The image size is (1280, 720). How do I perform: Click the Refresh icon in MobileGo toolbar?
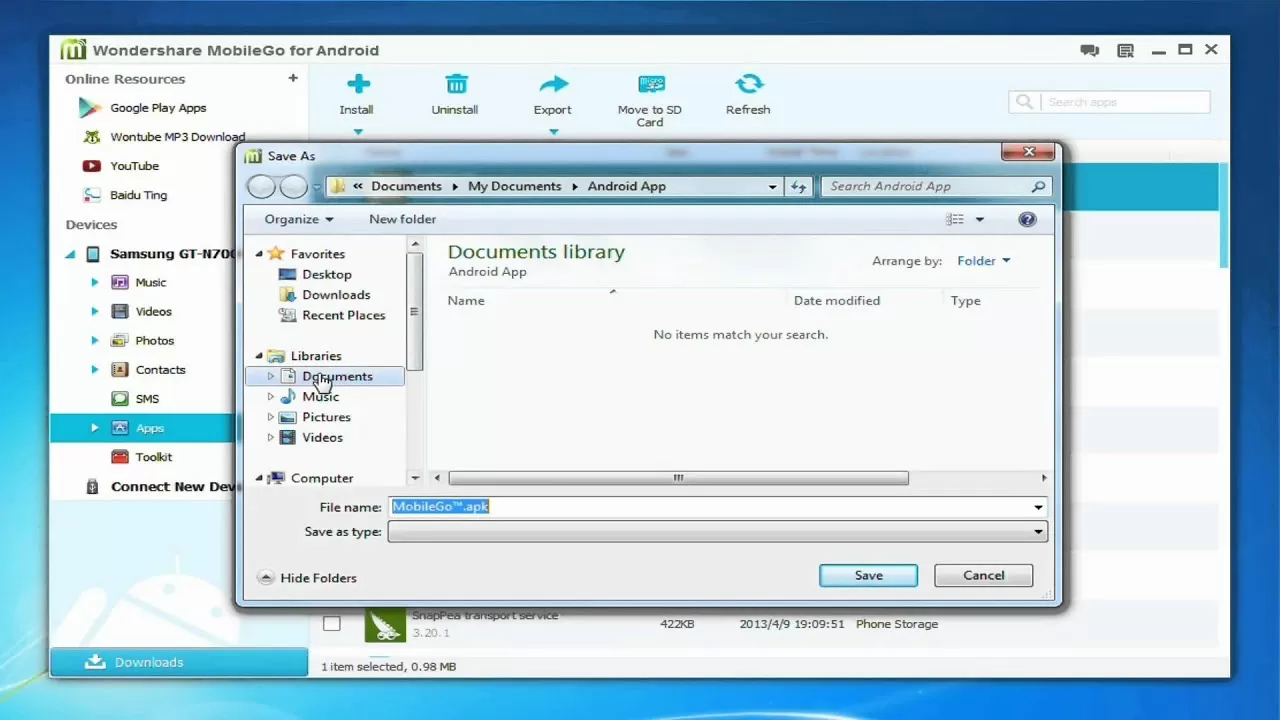pyautogui.click(x=749, y=84)
